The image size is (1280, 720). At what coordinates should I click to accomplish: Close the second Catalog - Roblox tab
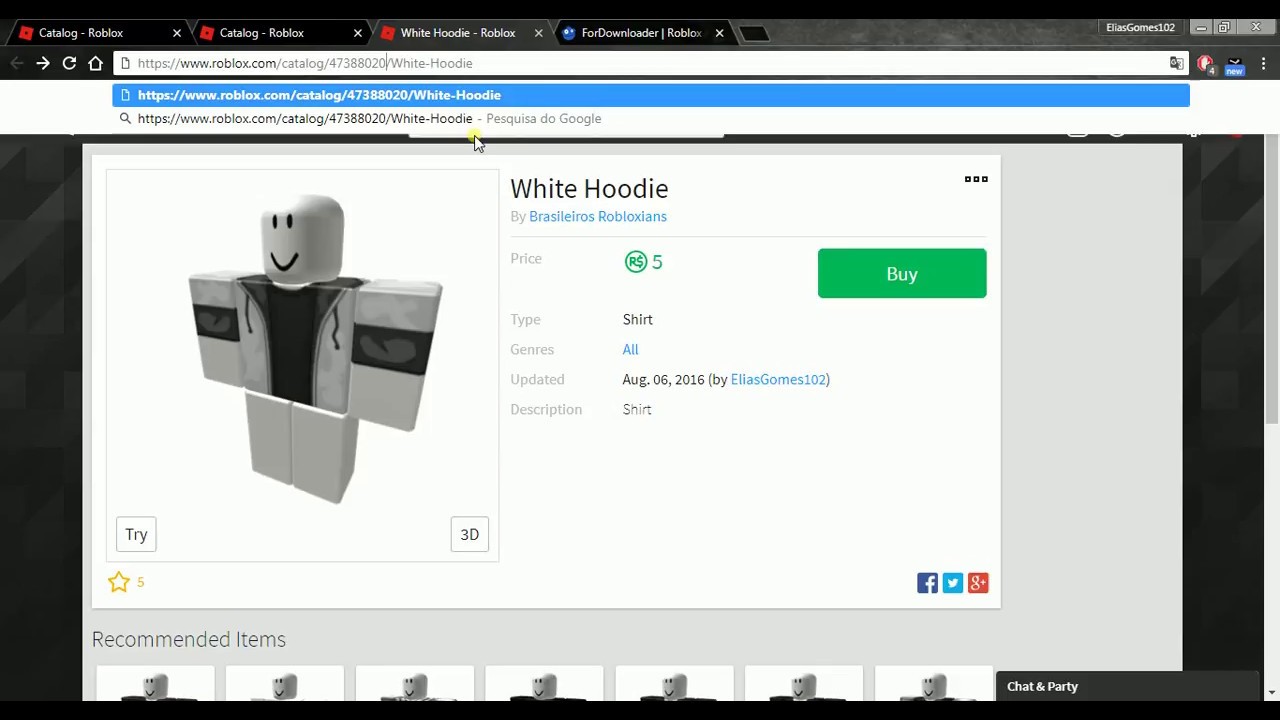pyautogui.click(x=357, y=33)
